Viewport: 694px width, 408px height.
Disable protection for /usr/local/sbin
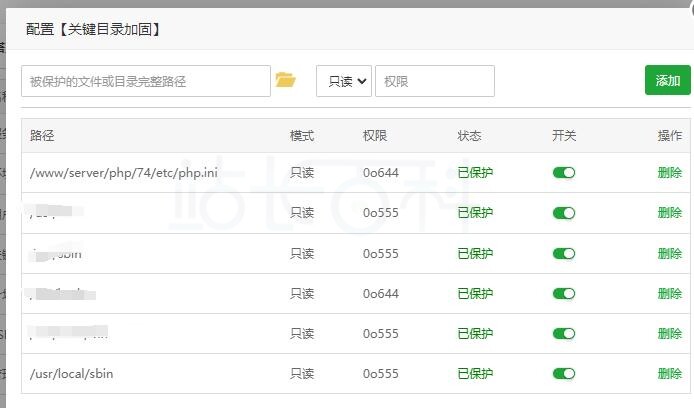564,374
